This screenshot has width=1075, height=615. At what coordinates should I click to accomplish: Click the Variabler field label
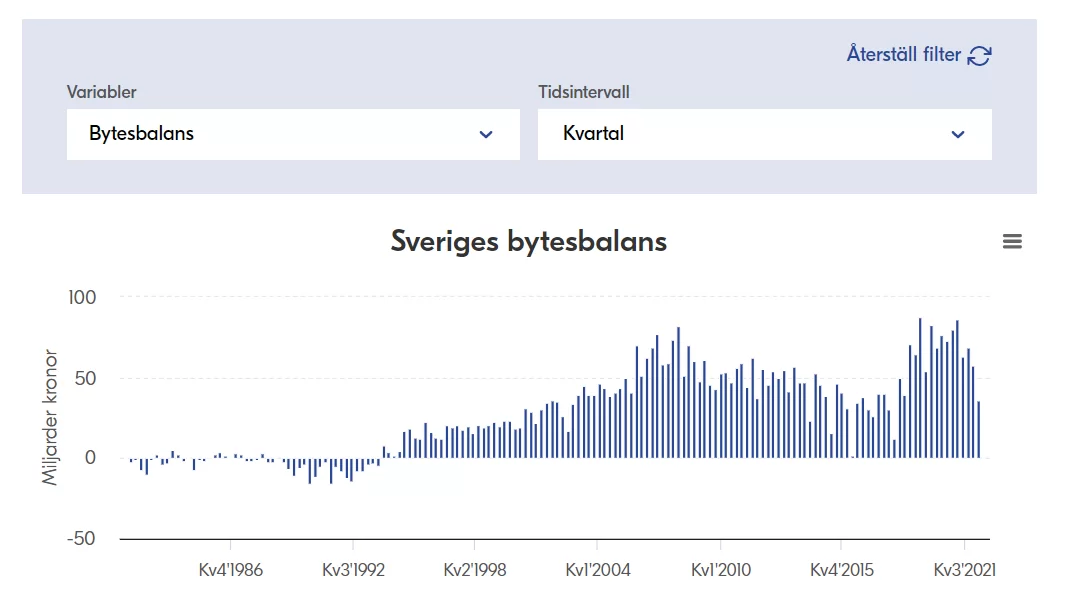tap(101, 92)
